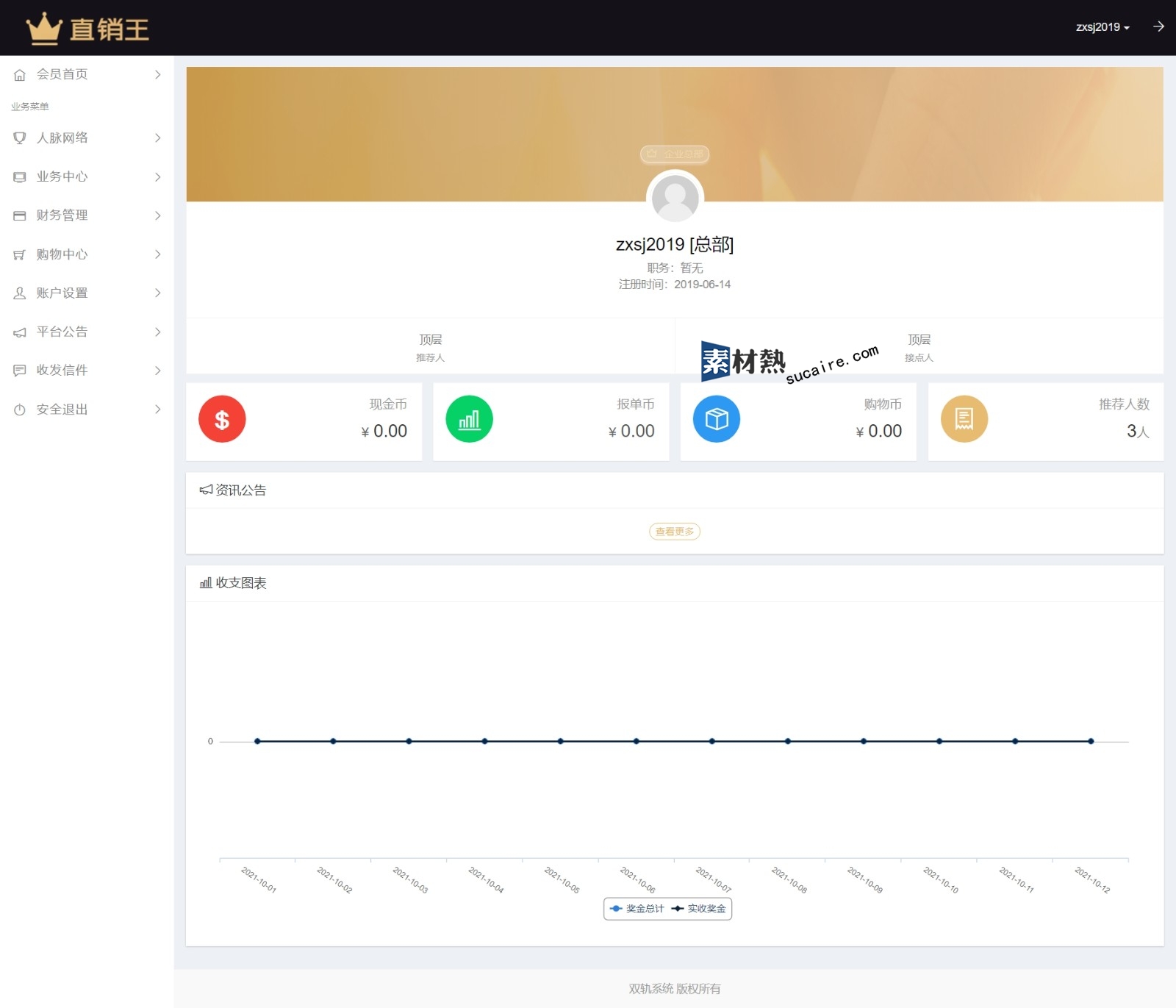Open 账户设置 menu item
The width and height of the screenshot is (1176, 1008).
pyautogui.click(x=87, y=293)
